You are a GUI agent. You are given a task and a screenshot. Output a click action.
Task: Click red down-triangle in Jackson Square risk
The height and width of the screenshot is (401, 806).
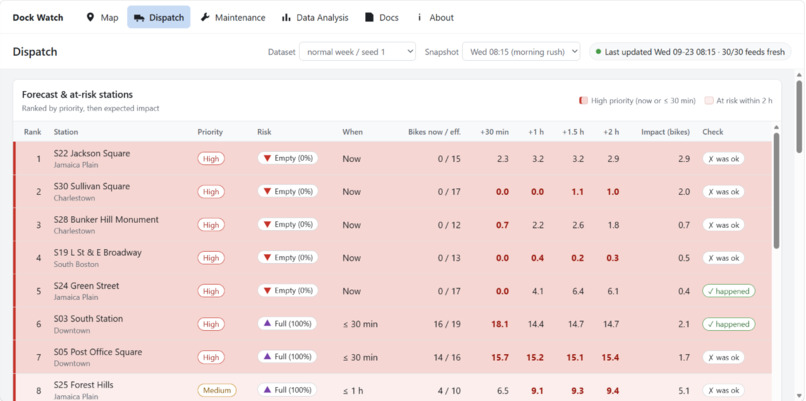[x=267, y=158]
